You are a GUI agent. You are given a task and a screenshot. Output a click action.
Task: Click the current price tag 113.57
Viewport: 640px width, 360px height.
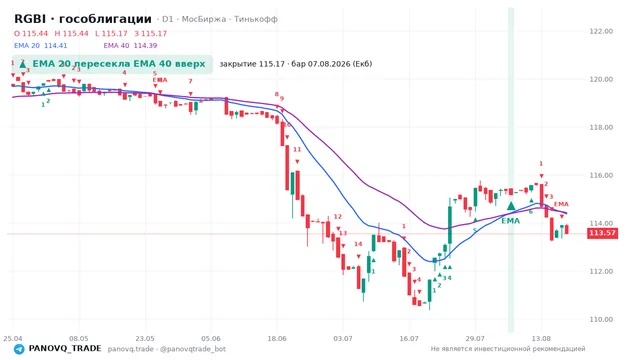pyautogui.click(x=602, y=233)
